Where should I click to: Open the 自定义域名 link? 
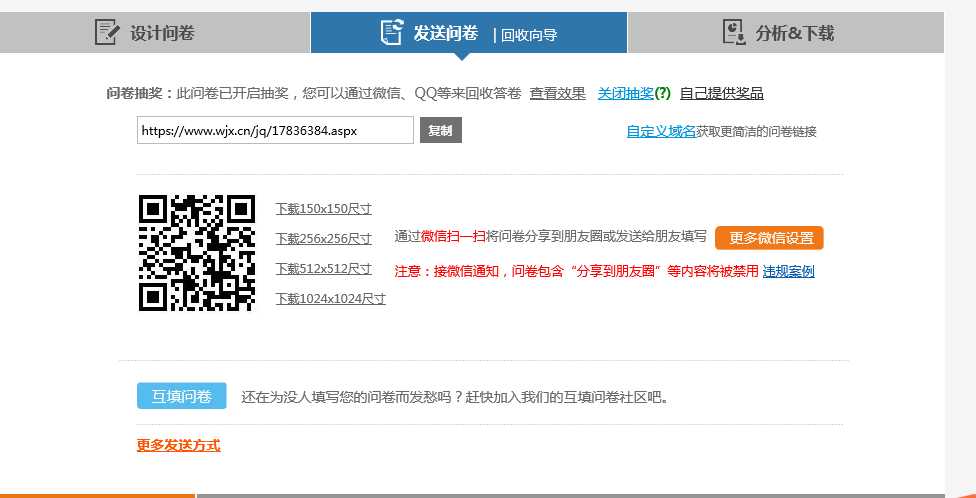pyautogui.click(x=661, y=131)
